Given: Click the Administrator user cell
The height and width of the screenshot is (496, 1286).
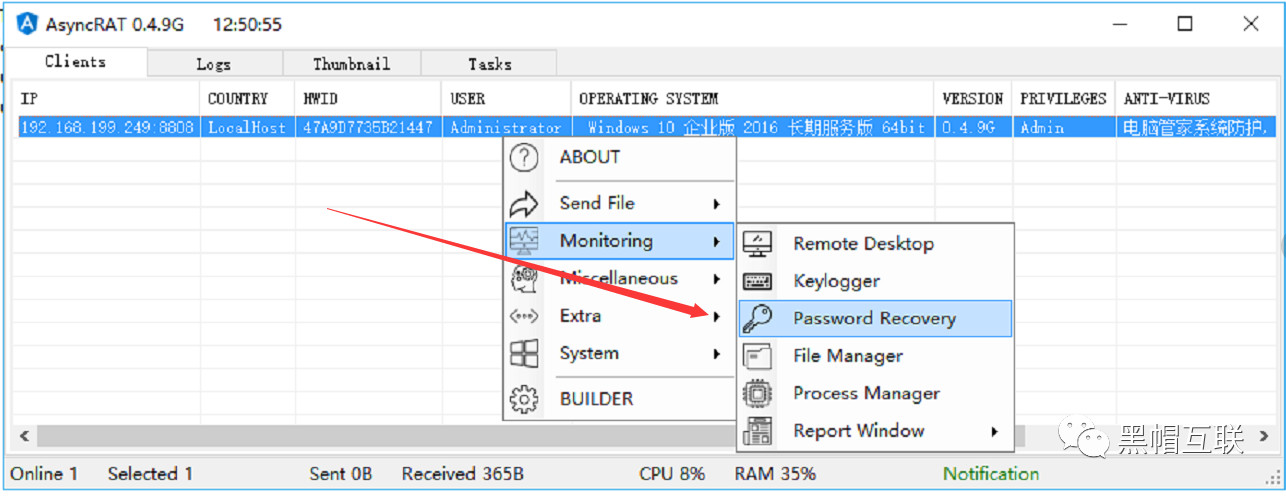Looking at the screenshot, I should pyautogui.click(x=506, y=128).
